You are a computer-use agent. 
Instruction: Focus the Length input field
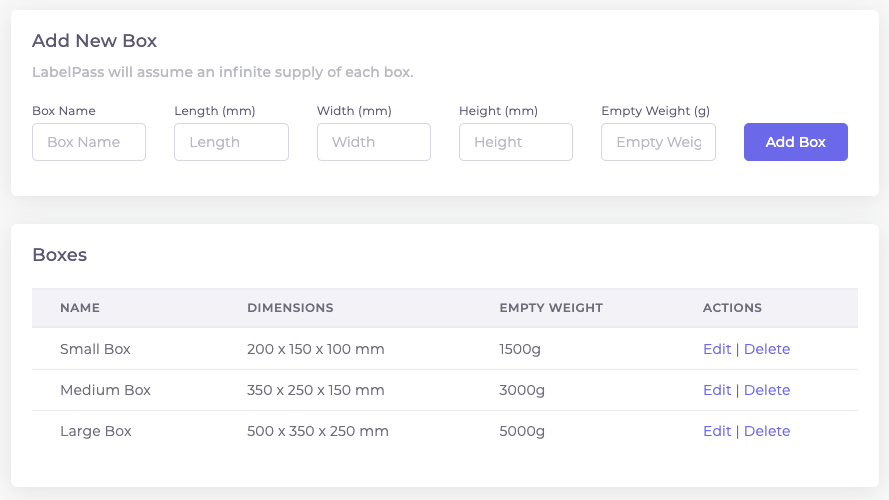tap(231, 142)
